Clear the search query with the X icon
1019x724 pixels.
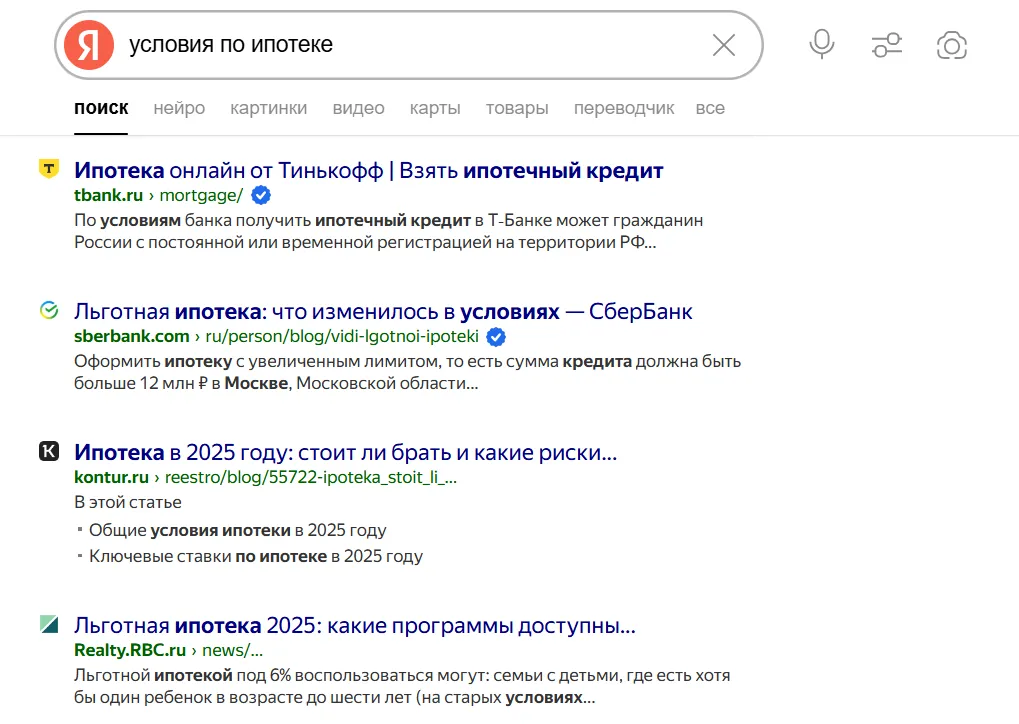pos(723,45)
